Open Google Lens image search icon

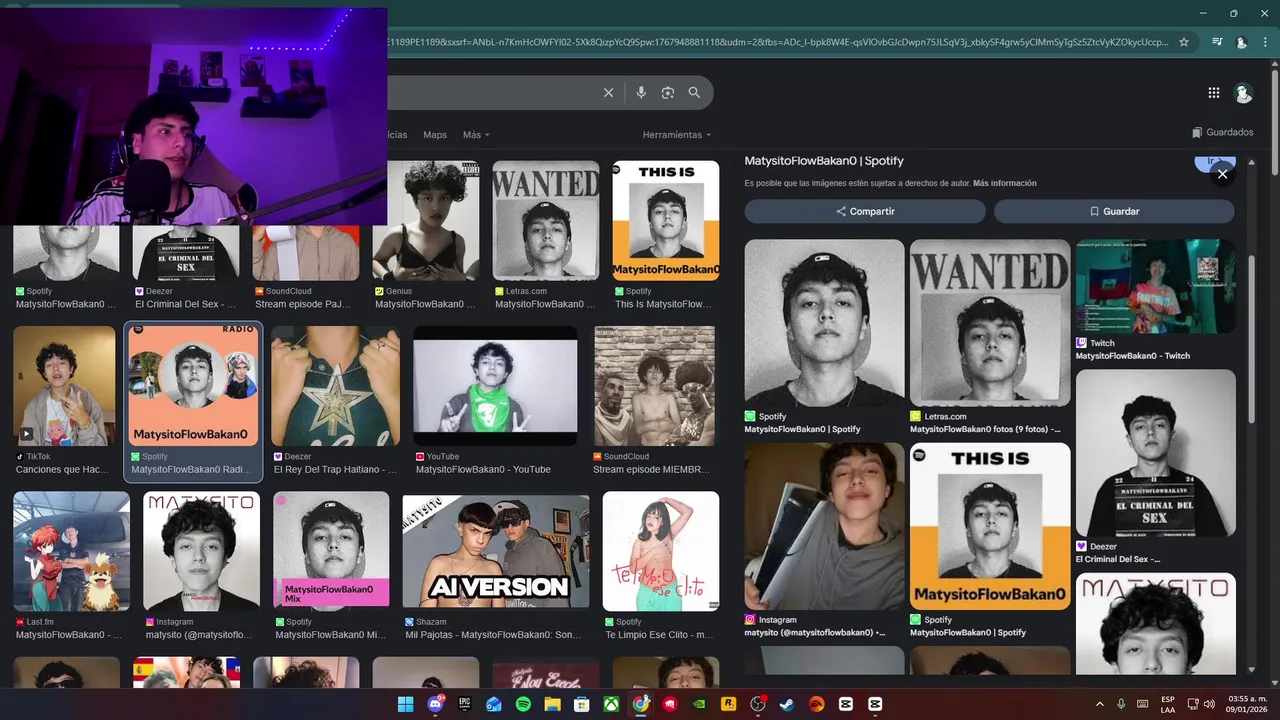tap(668, 93)
